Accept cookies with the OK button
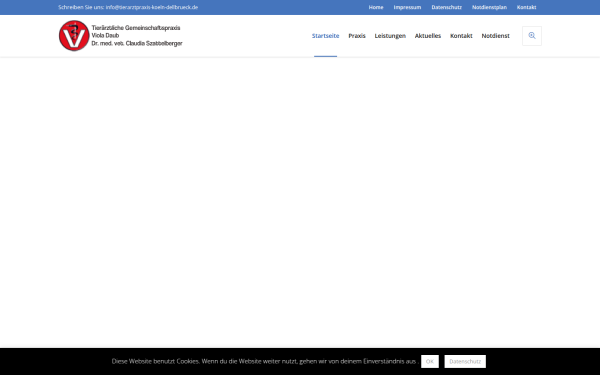The width and height of the screenshot is (600, 375). point(430,361)
